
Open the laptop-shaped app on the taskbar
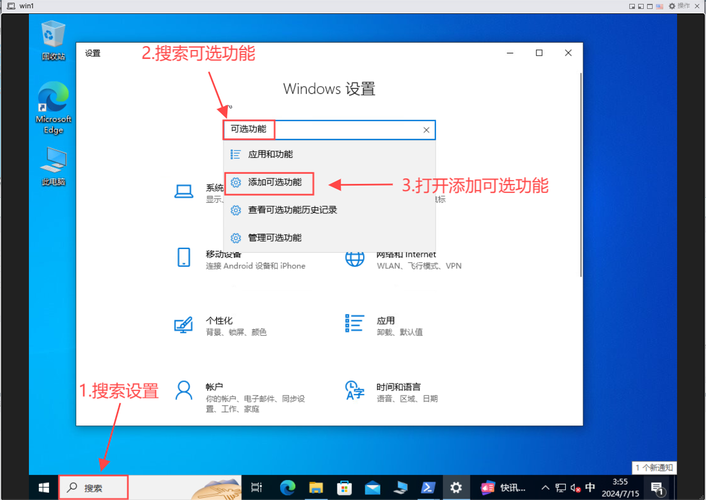point(400,487)
